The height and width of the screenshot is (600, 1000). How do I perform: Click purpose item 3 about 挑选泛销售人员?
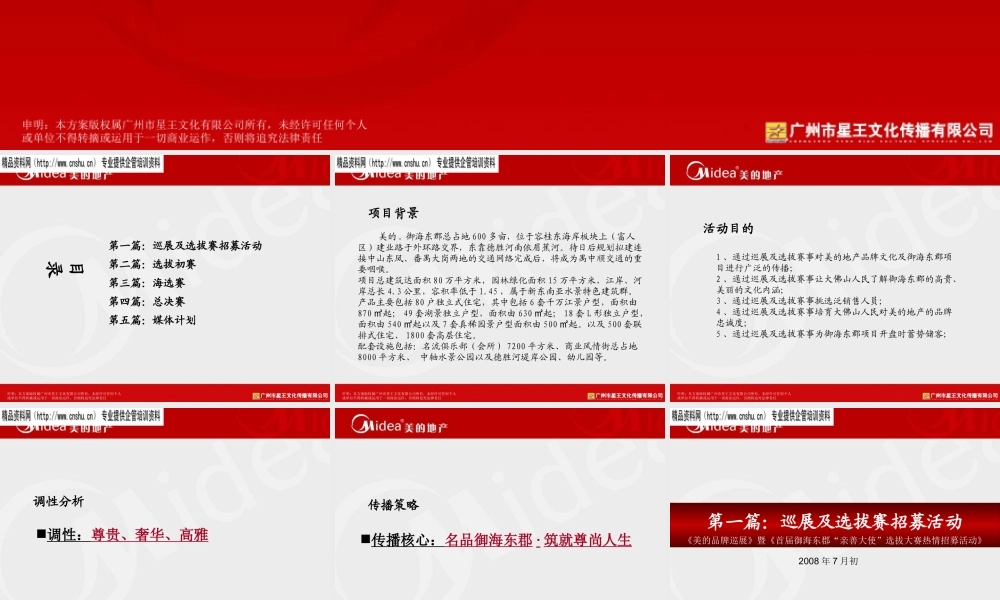799,301
